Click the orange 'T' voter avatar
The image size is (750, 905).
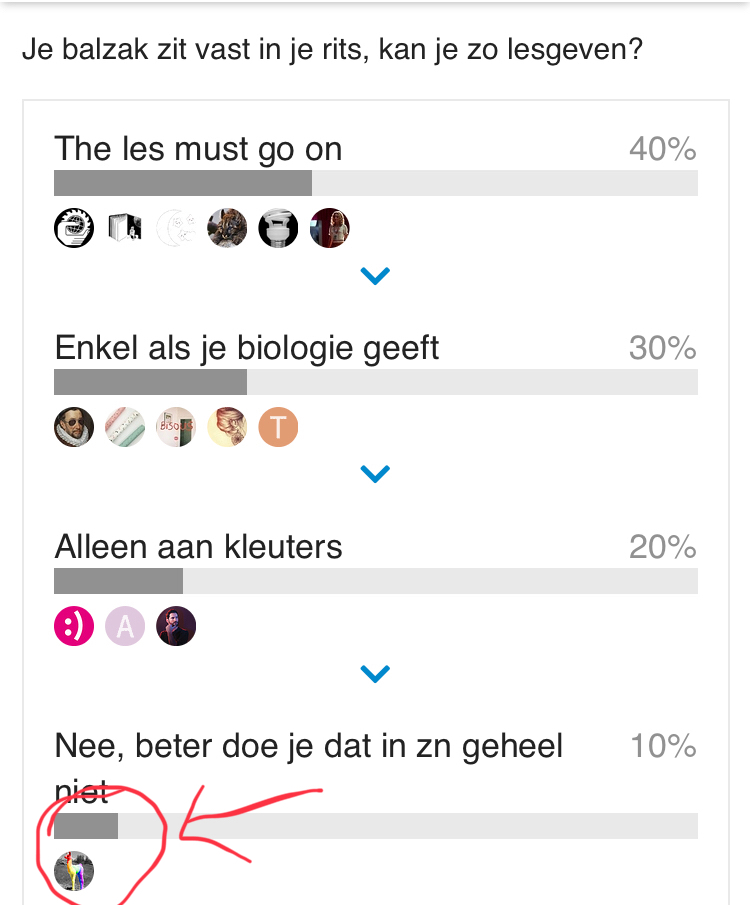tap(279, 427)
